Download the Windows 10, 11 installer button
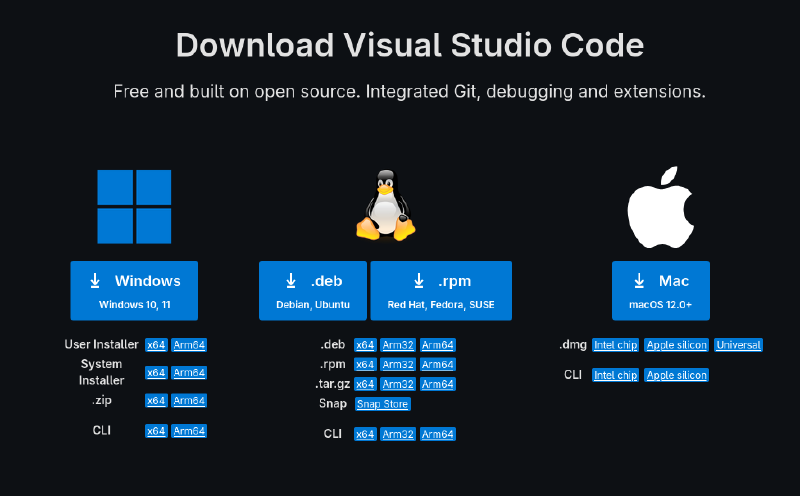 (134, 291)
